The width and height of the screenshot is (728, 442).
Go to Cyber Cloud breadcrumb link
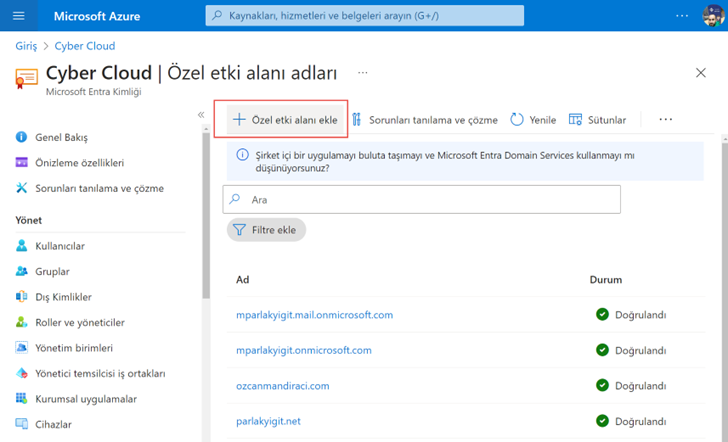coord(85,46)
